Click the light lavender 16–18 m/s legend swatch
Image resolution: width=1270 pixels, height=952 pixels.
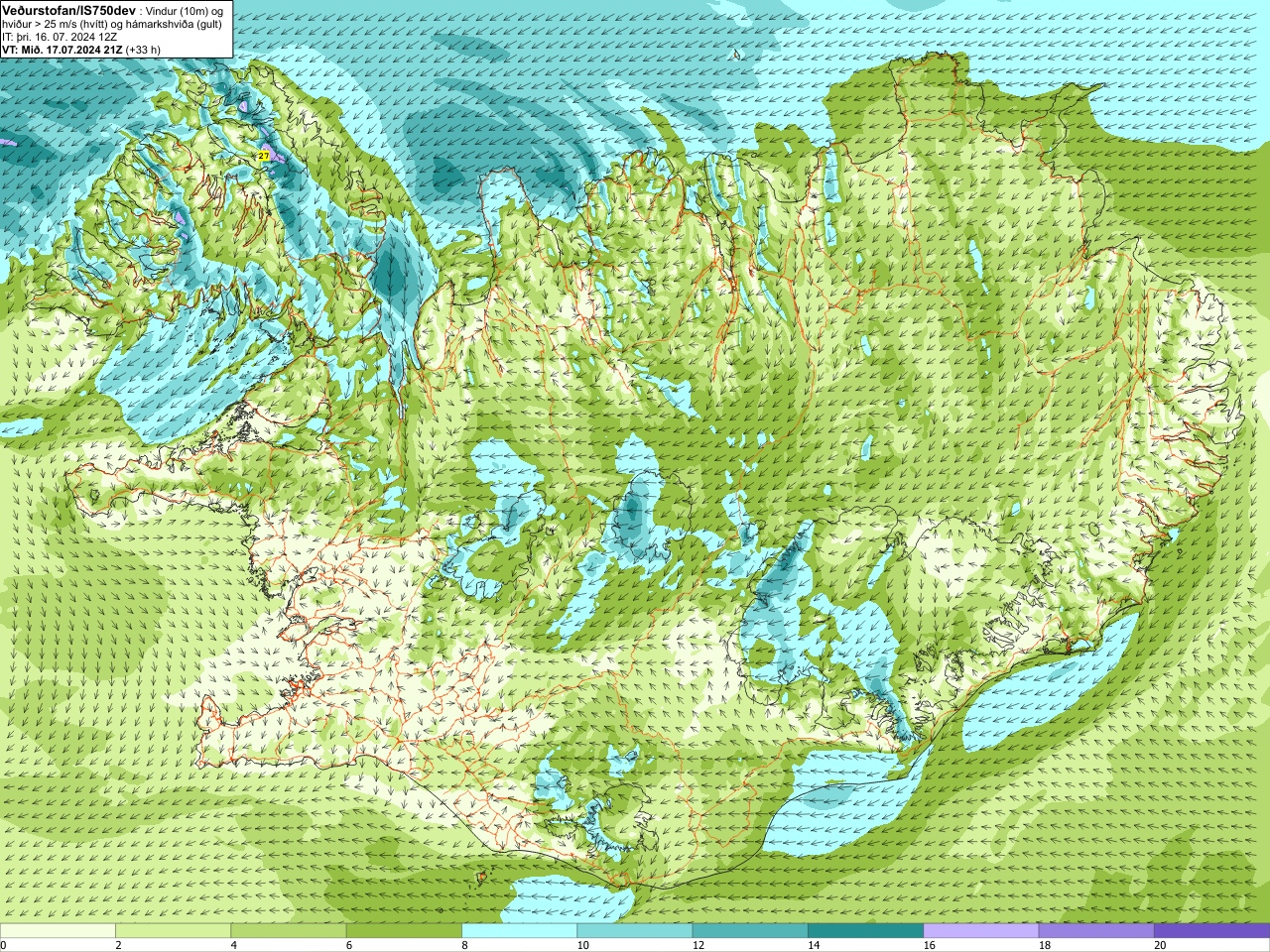[x=980, y=931]
